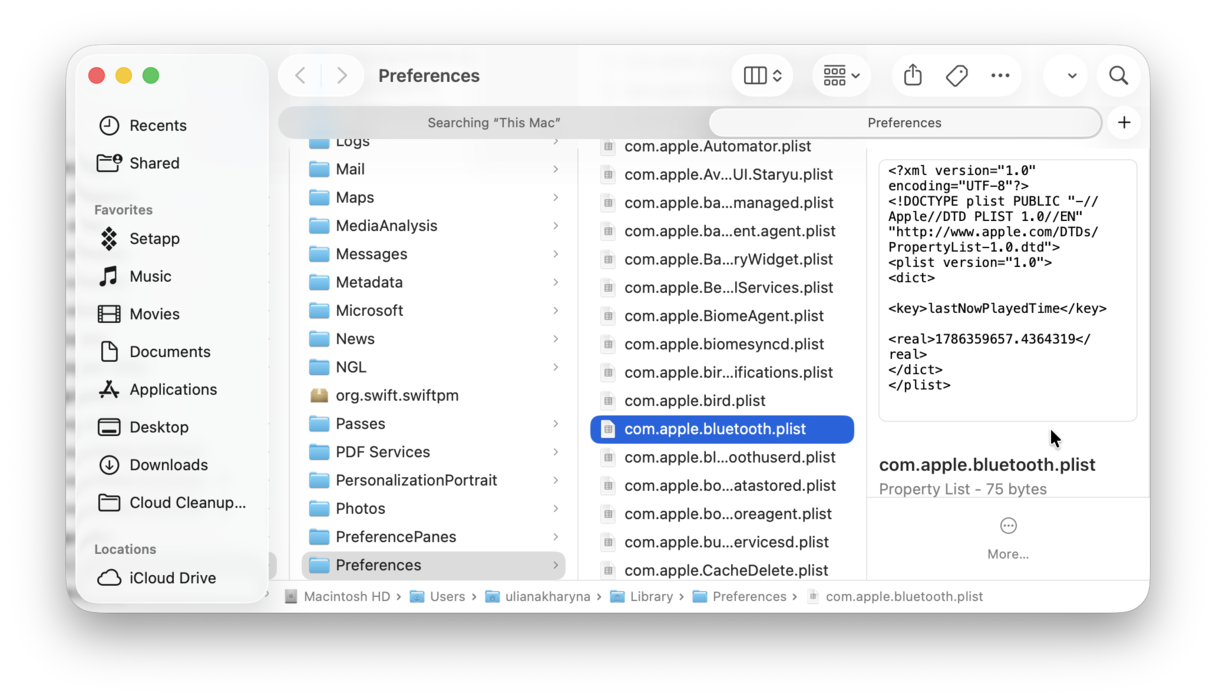Select the Mail folder
The width and height of the screenshot is (1216, 700).
coord(433,169)
